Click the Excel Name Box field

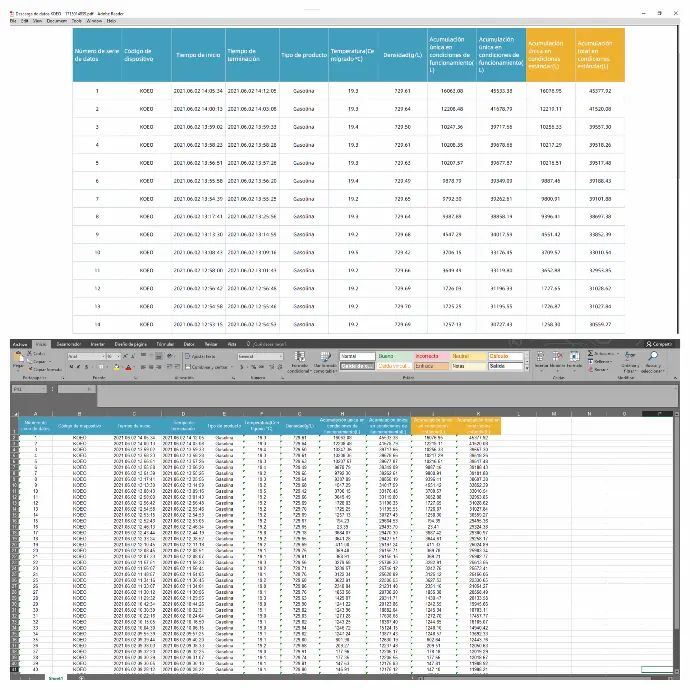(29, 389)
